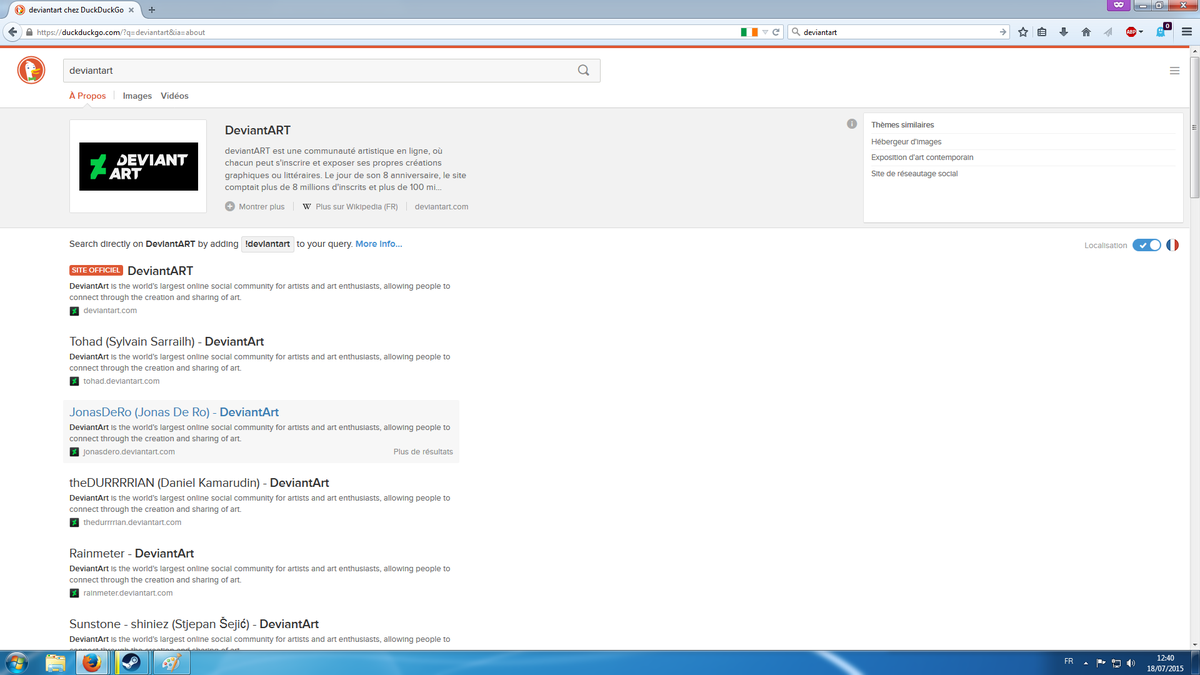Expand description with Montrer plus
1200x675 pixels.
[255, 207]
